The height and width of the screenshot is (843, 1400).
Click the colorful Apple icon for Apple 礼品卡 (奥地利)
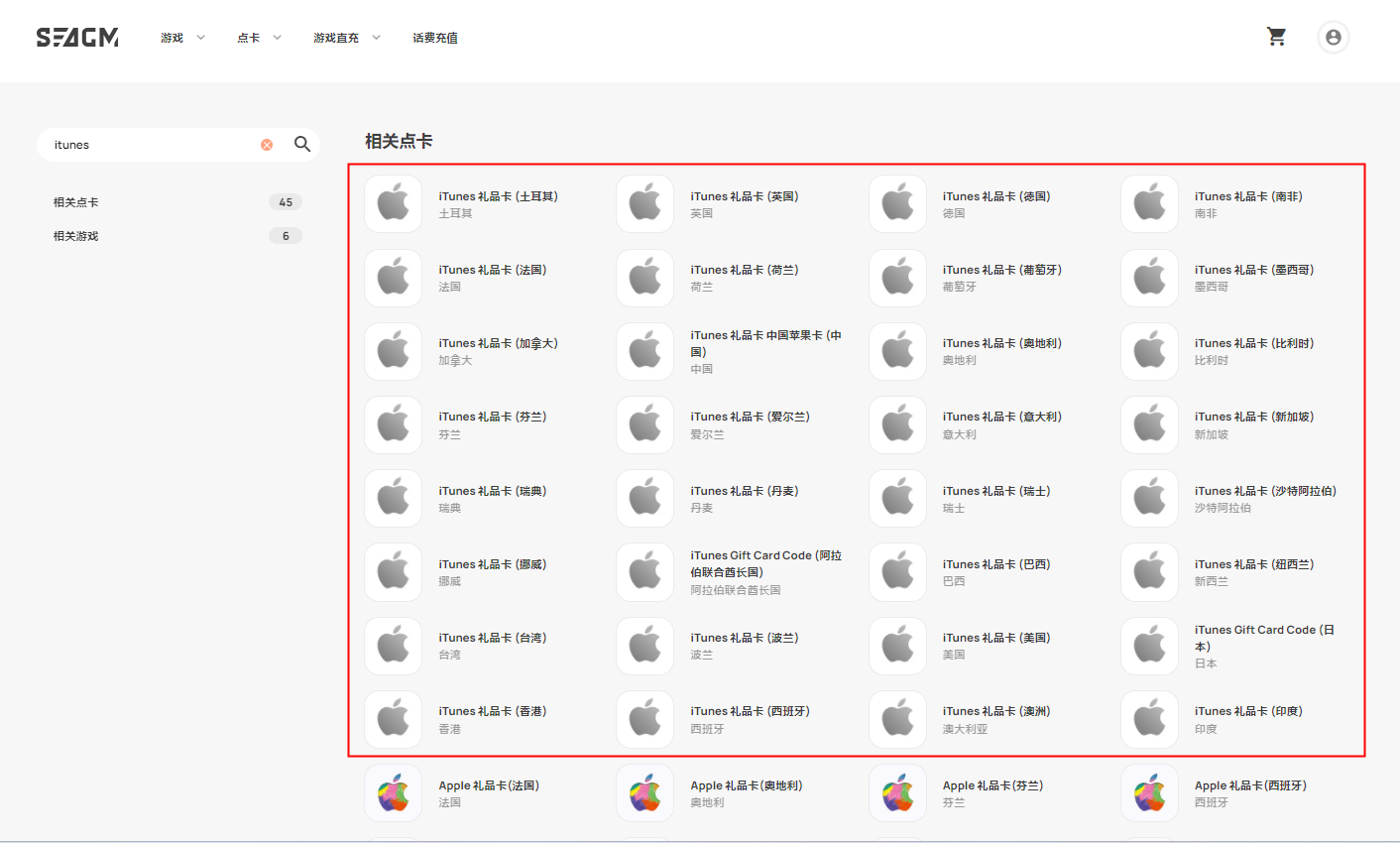pos(645,793)
